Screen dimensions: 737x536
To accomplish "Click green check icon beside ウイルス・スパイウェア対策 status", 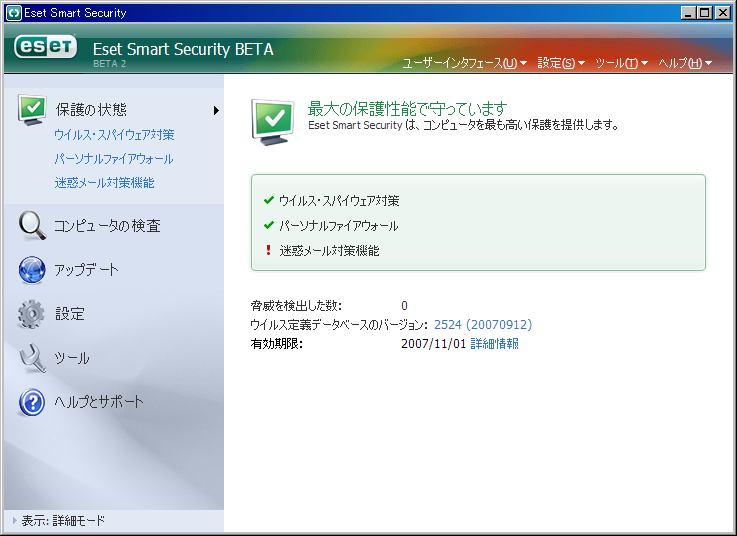I will (269, 200).
